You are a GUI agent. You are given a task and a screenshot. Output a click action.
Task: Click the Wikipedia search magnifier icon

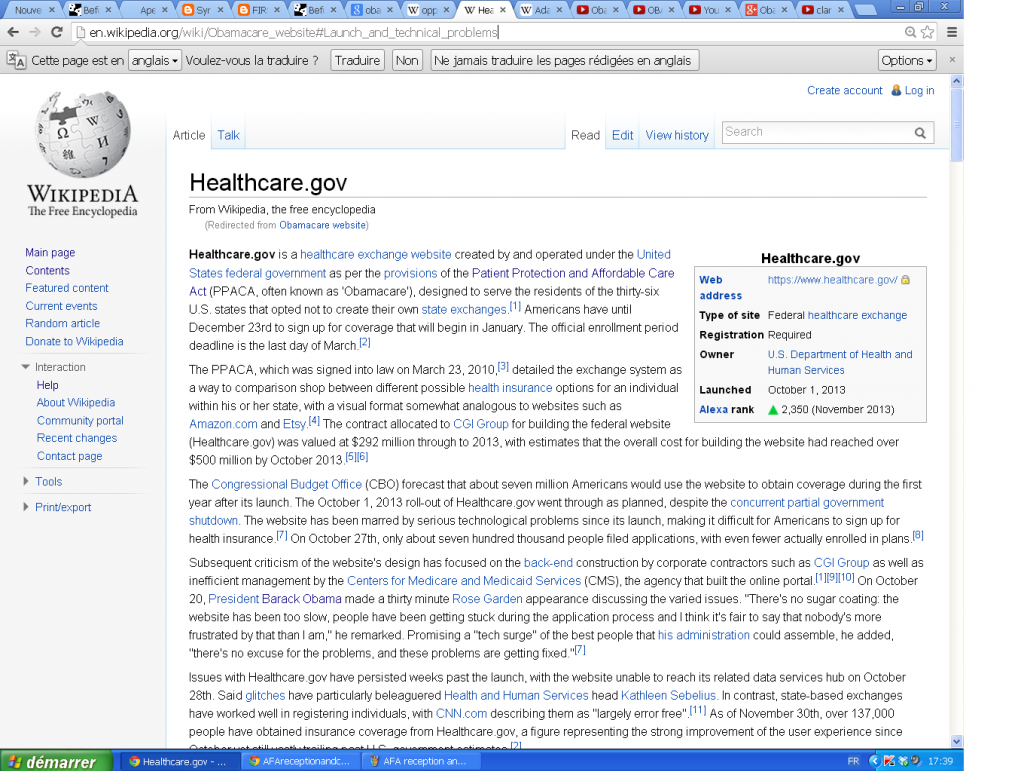[x=920, y=133]
